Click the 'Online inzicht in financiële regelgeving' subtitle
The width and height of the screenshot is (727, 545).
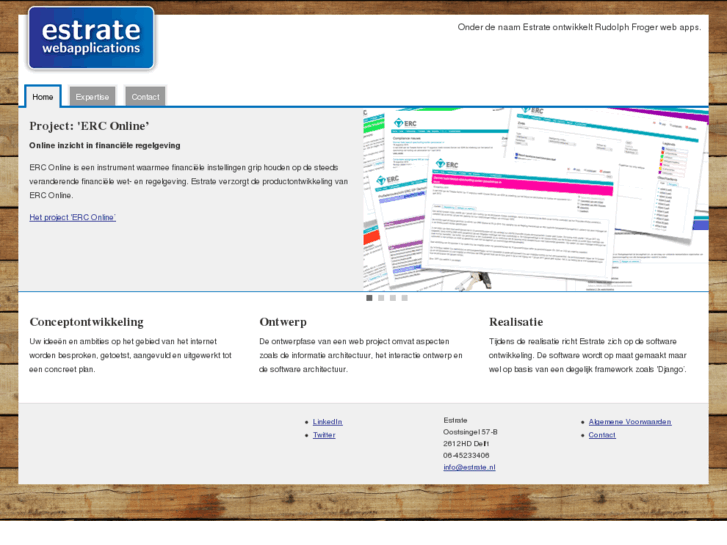(105, 145)
